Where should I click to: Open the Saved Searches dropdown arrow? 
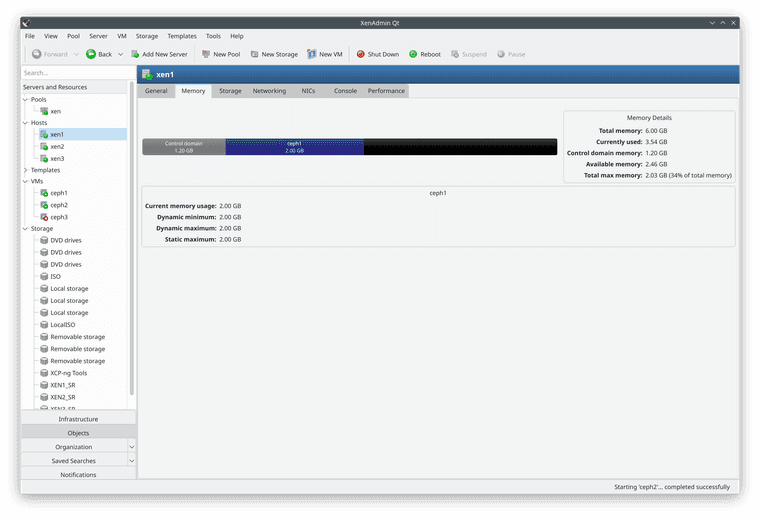click(x=131, y=461)
